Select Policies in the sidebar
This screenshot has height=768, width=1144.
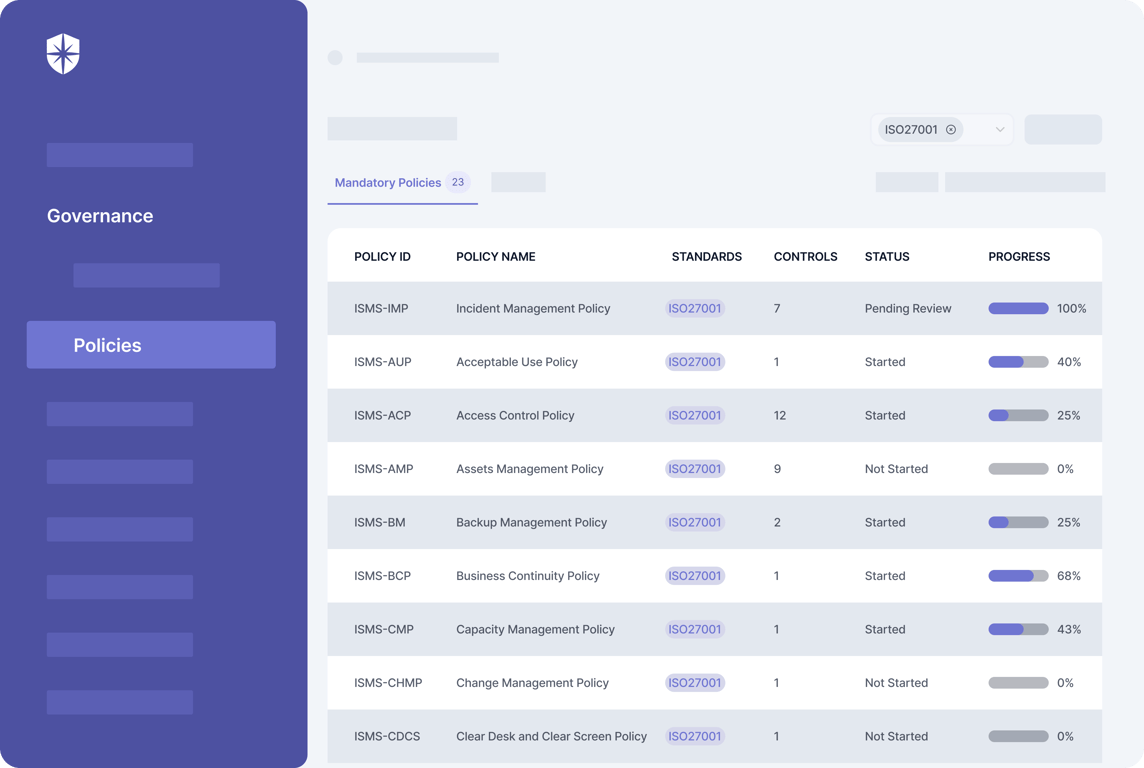(x=151, y=345)
